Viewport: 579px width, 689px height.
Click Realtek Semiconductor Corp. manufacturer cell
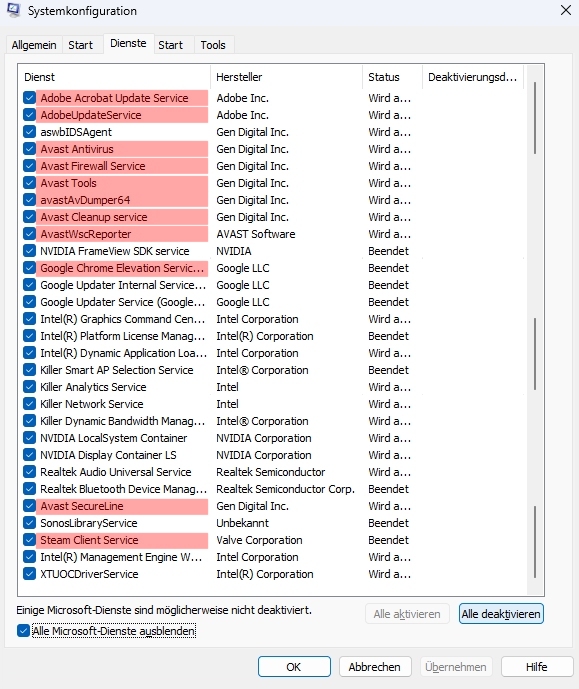285,489
